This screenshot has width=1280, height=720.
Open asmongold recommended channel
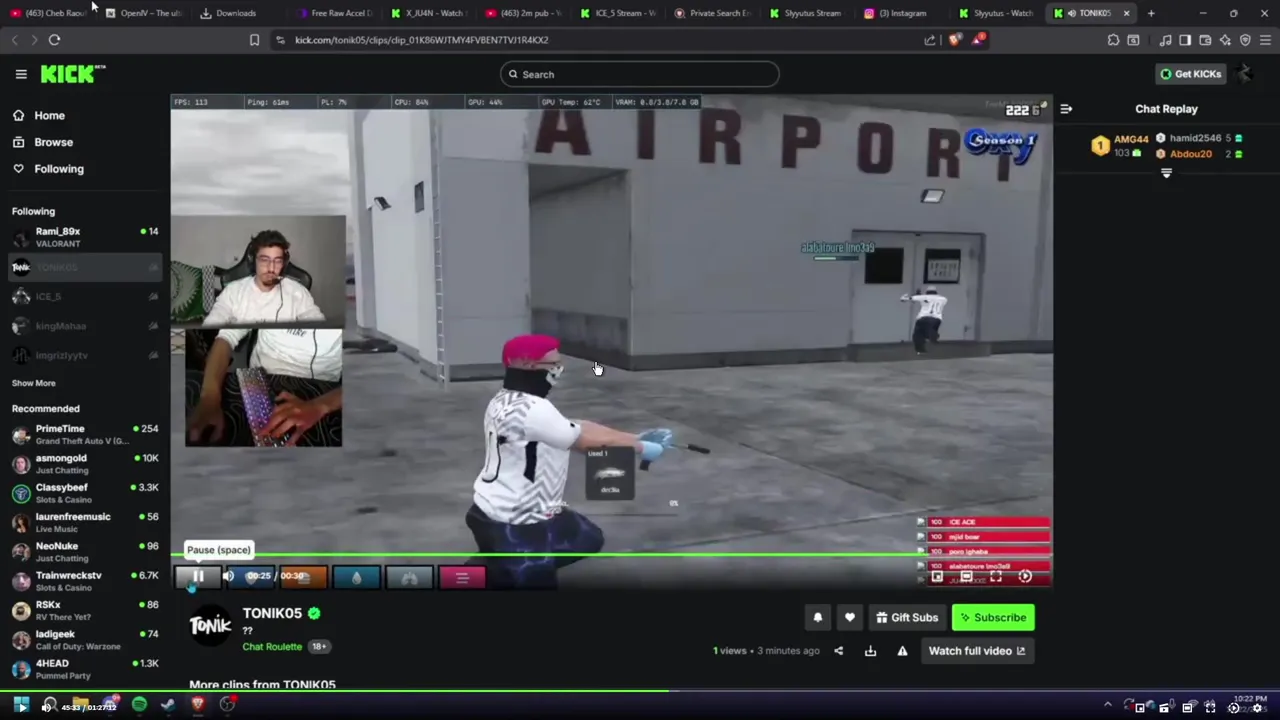[x=84, y=464]
